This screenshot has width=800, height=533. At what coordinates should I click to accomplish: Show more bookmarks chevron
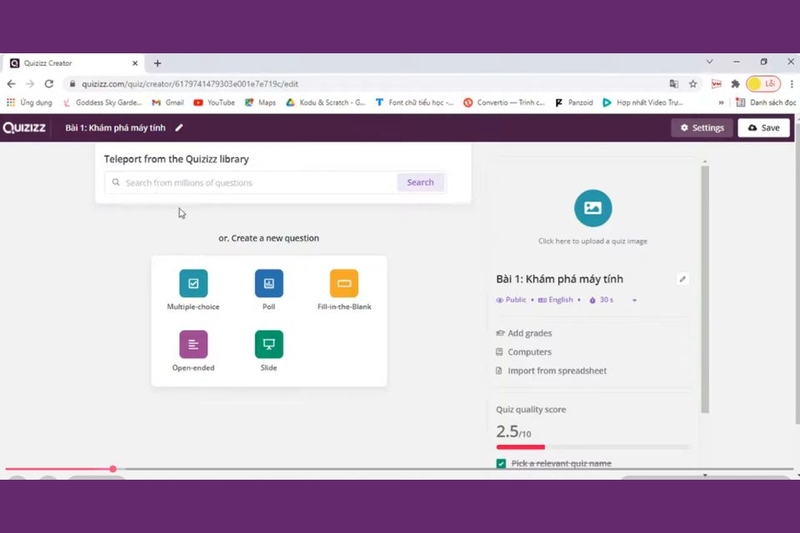721,103
